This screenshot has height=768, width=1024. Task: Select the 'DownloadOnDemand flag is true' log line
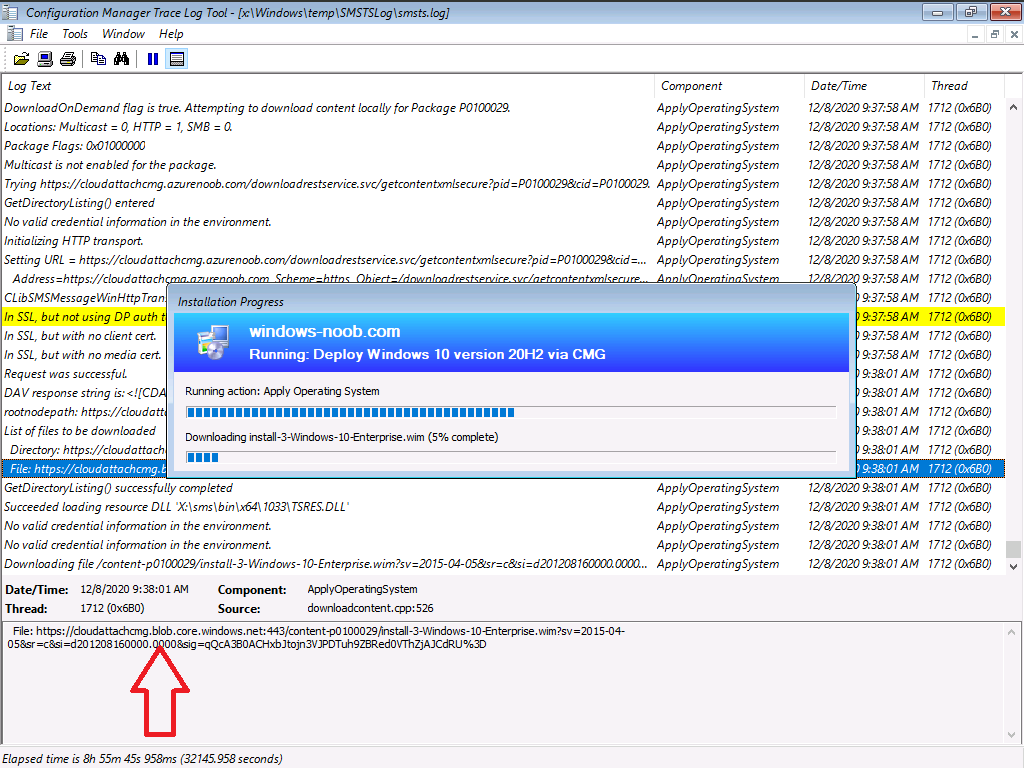coord(503,108)
